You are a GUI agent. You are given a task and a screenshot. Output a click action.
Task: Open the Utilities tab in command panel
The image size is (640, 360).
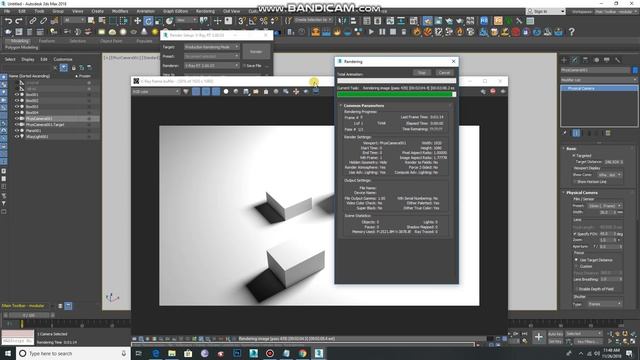coord(618,60)
